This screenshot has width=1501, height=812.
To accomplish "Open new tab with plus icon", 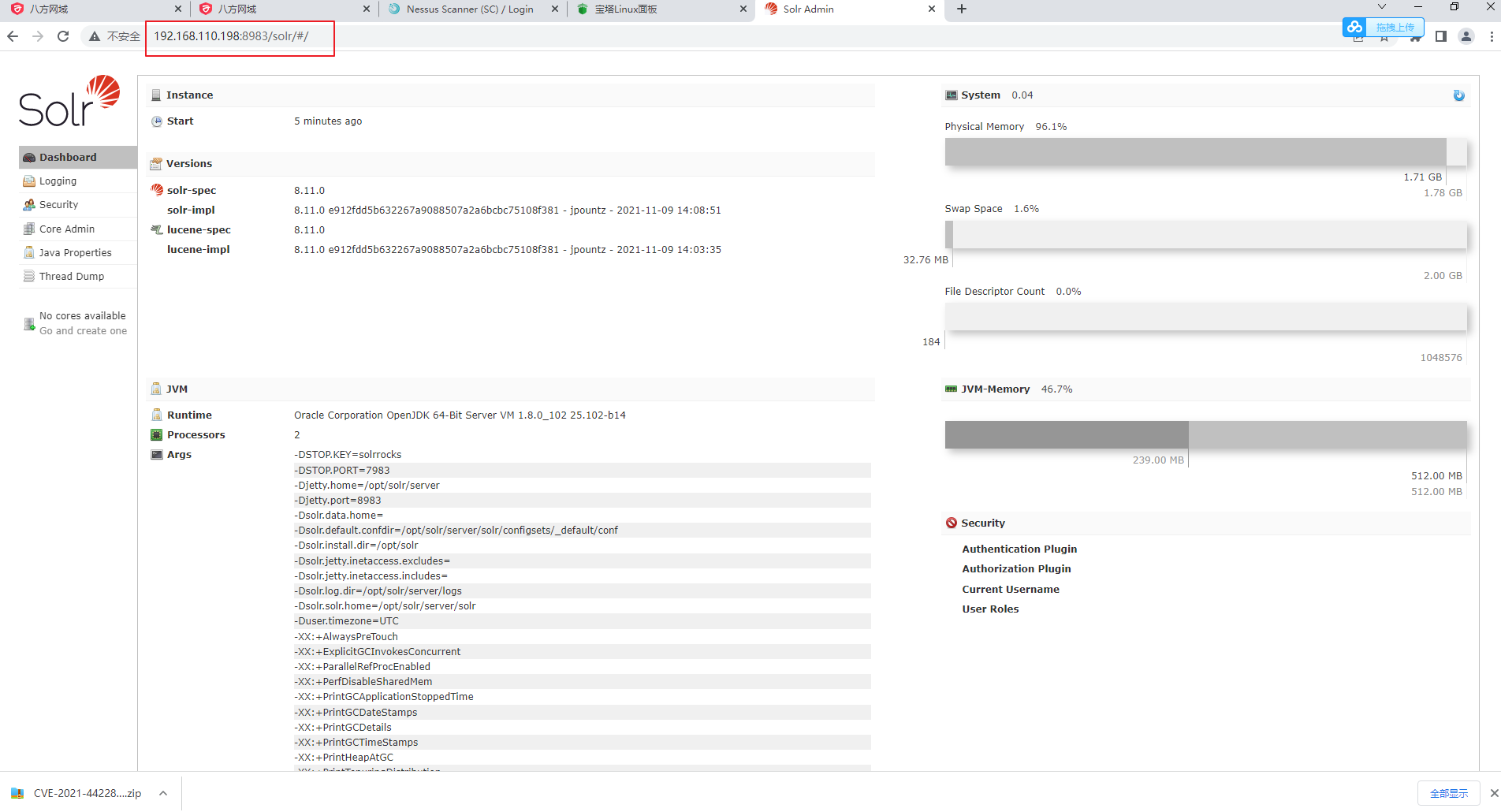I will (x=961, y=9).
